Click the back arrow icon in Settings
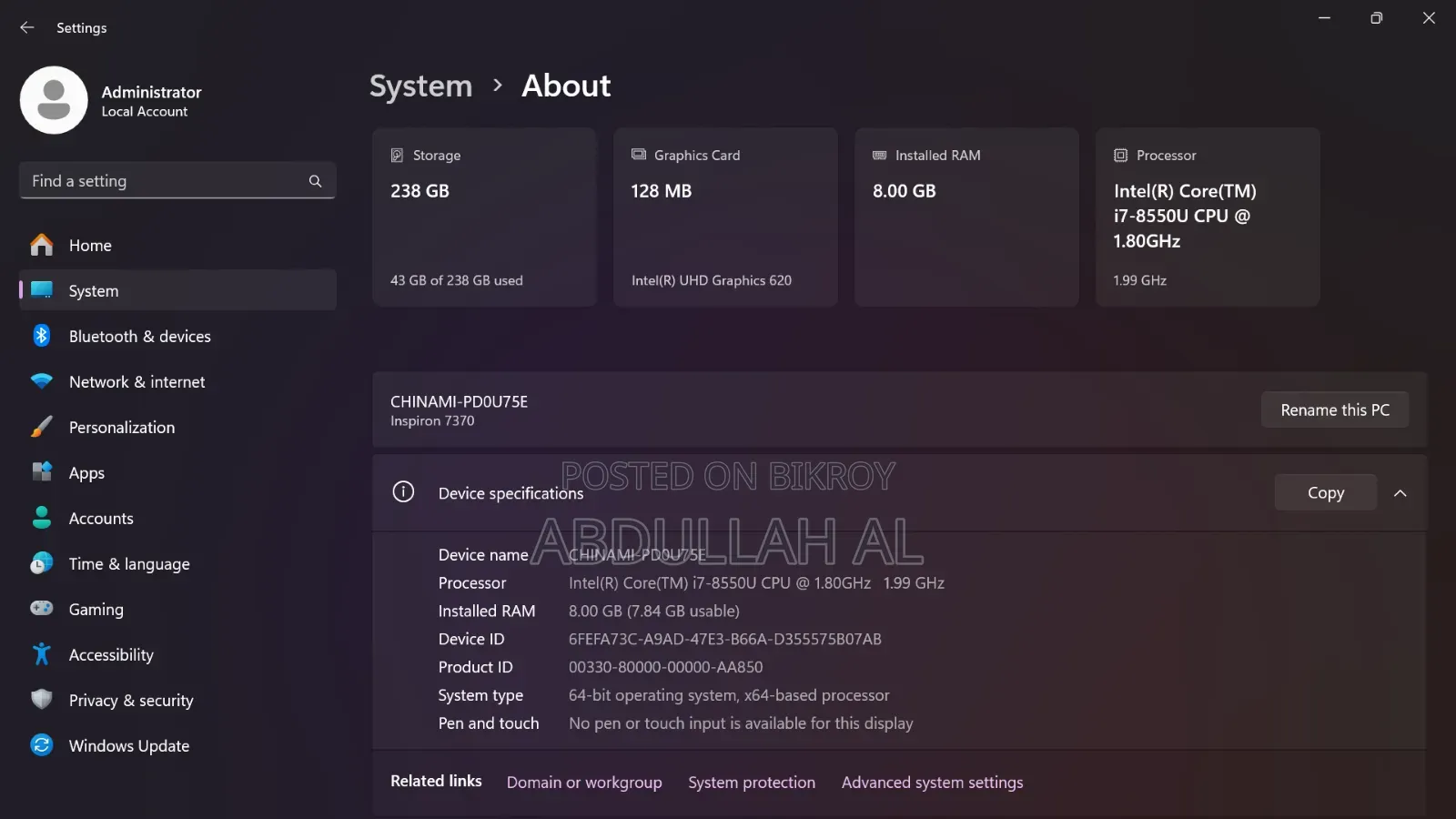 coord(27,27)
